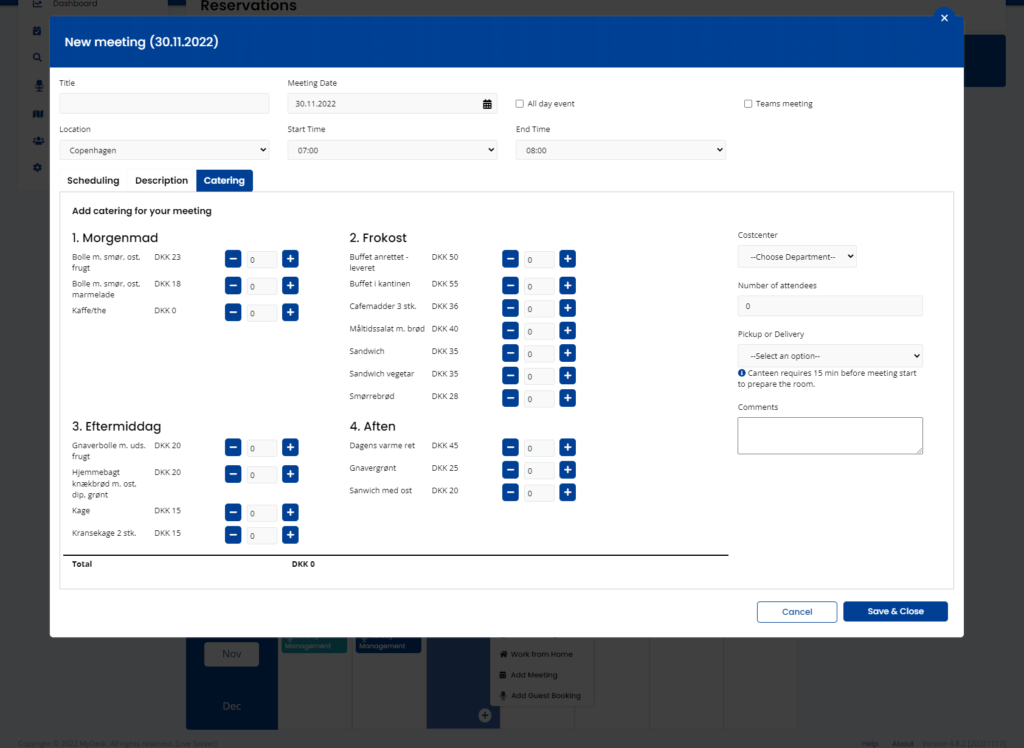Click the Save & Close button
Image resolution: width=1024 pixels, height=748 pixels.
(895, 611)
